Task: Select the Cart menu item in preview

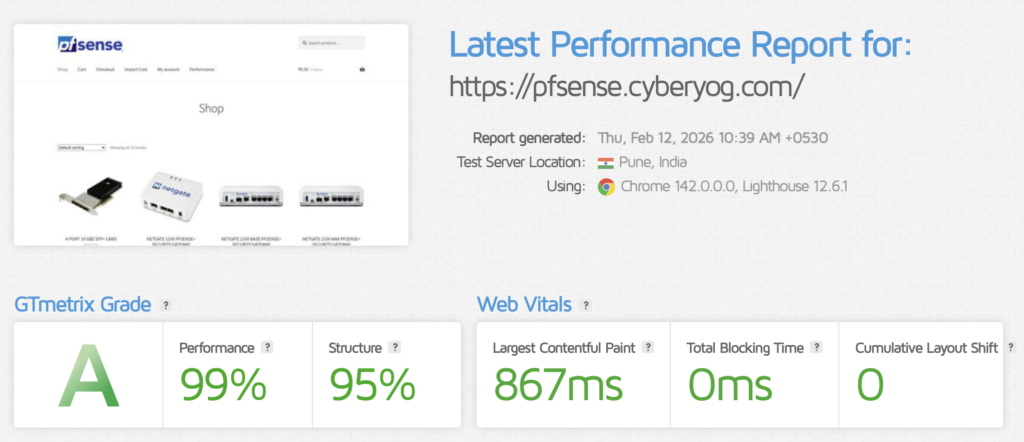Action: (x=81, y=70)
